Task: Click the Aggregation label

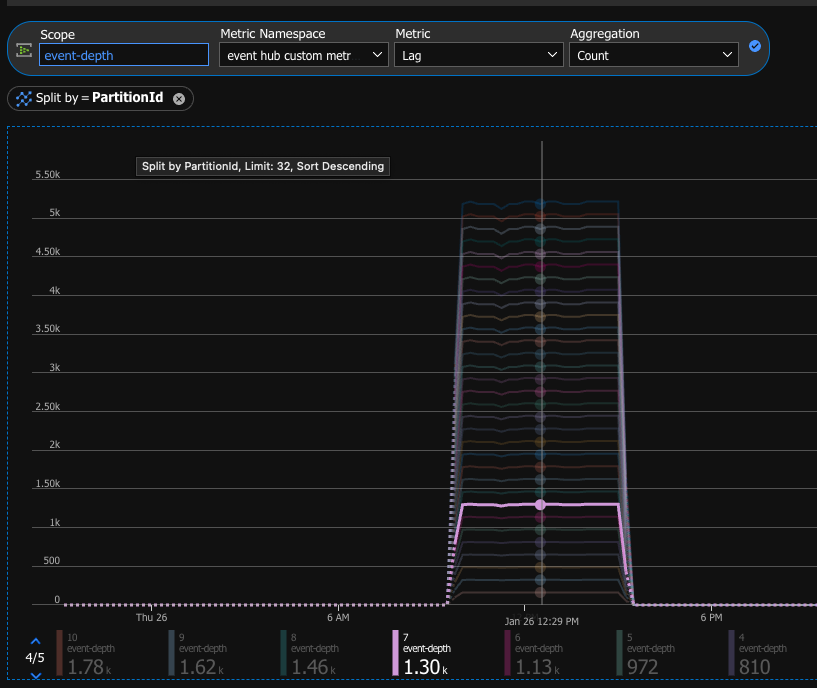Action: click(x=604, y=34)
